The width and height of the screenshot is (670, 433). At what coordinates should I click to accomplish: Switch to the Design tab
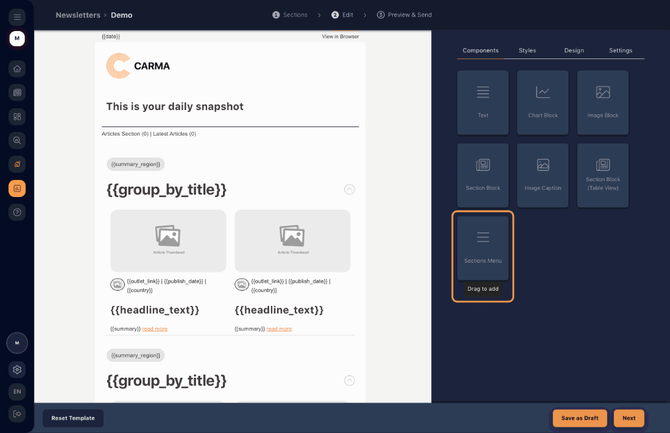coord(574,50)
